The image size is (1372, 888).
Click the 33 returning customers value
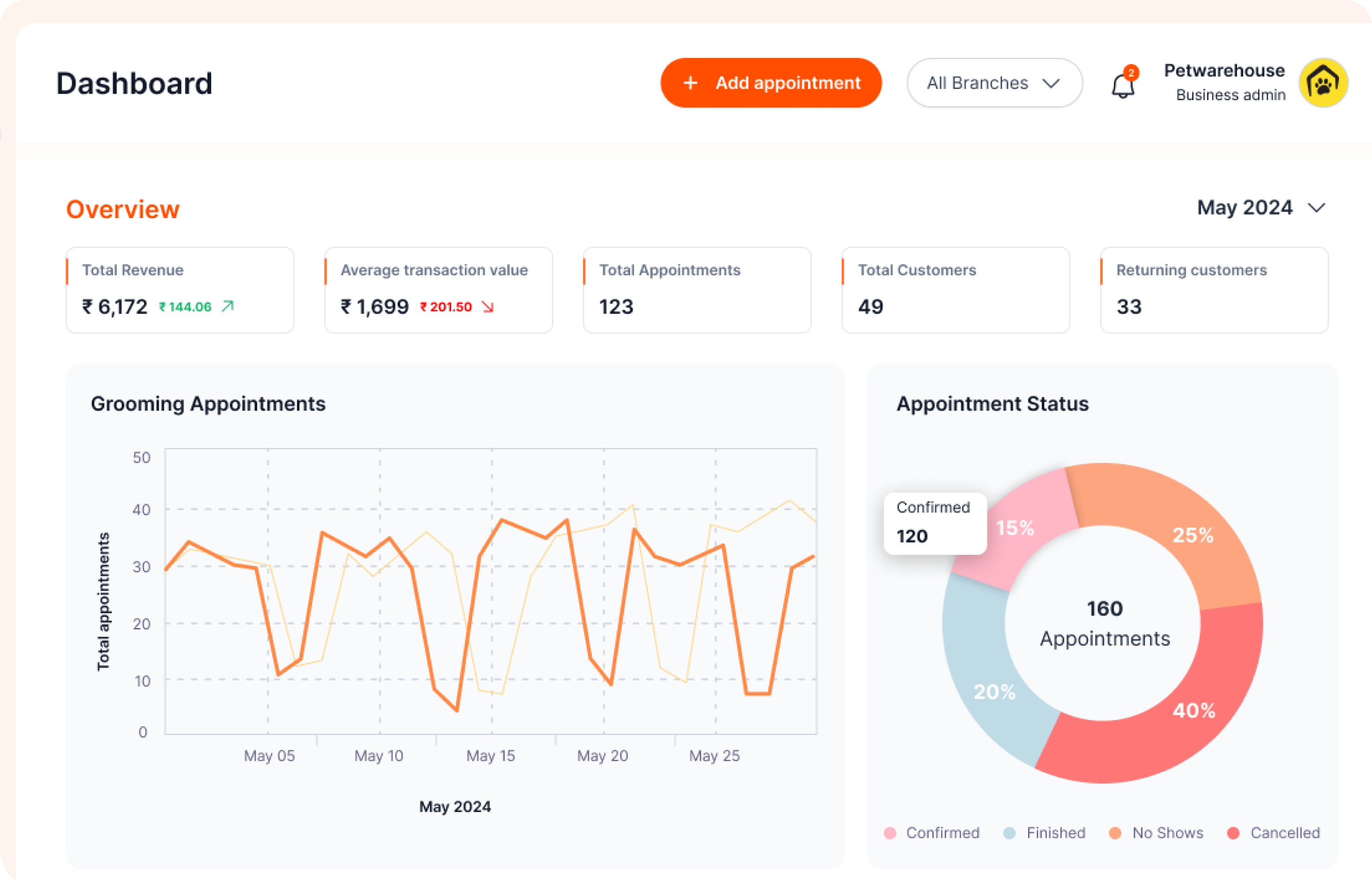point(1129,307)
